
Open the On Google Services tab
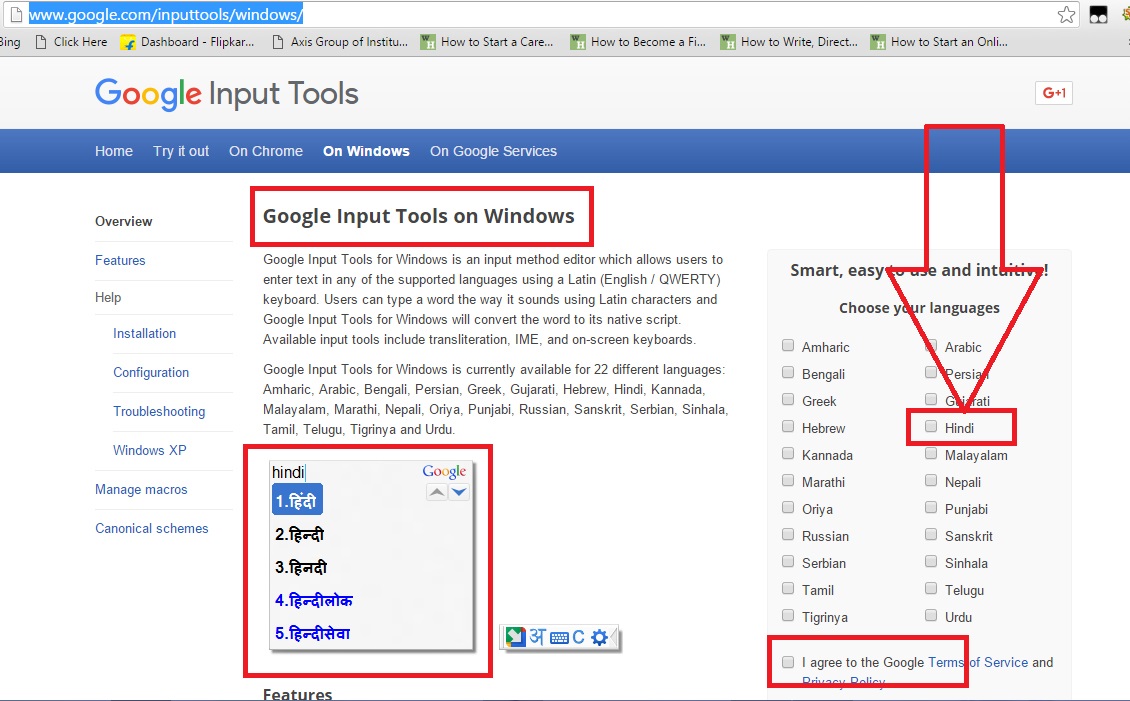pyautogui.click(x=494, y=151)
